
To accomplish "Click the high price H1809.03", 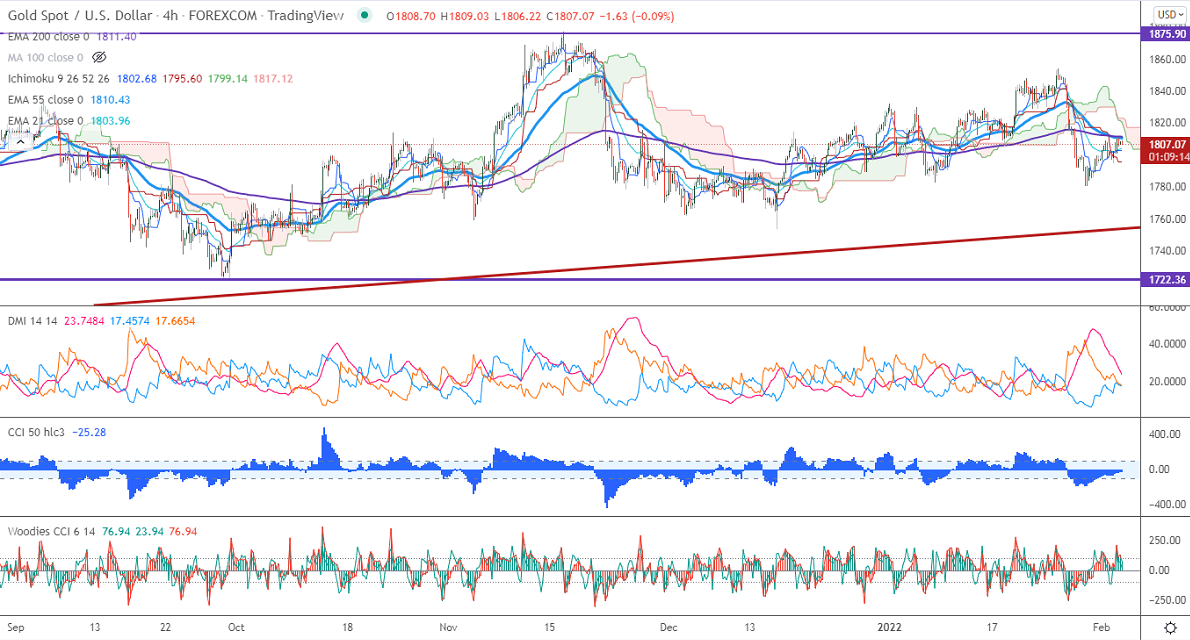I will pyautogui.click(x=464, y=16).
